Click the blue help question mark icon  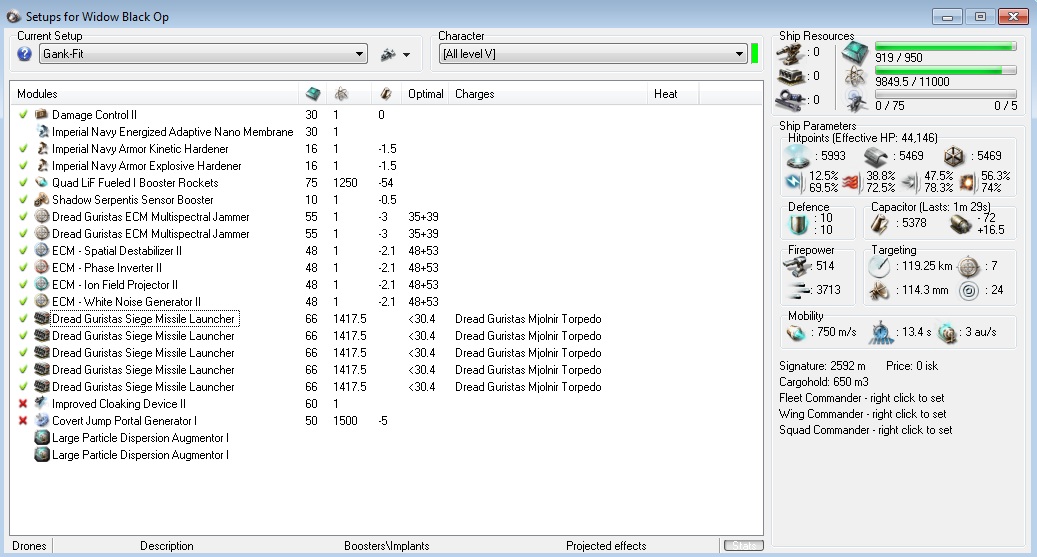(25, 54)
